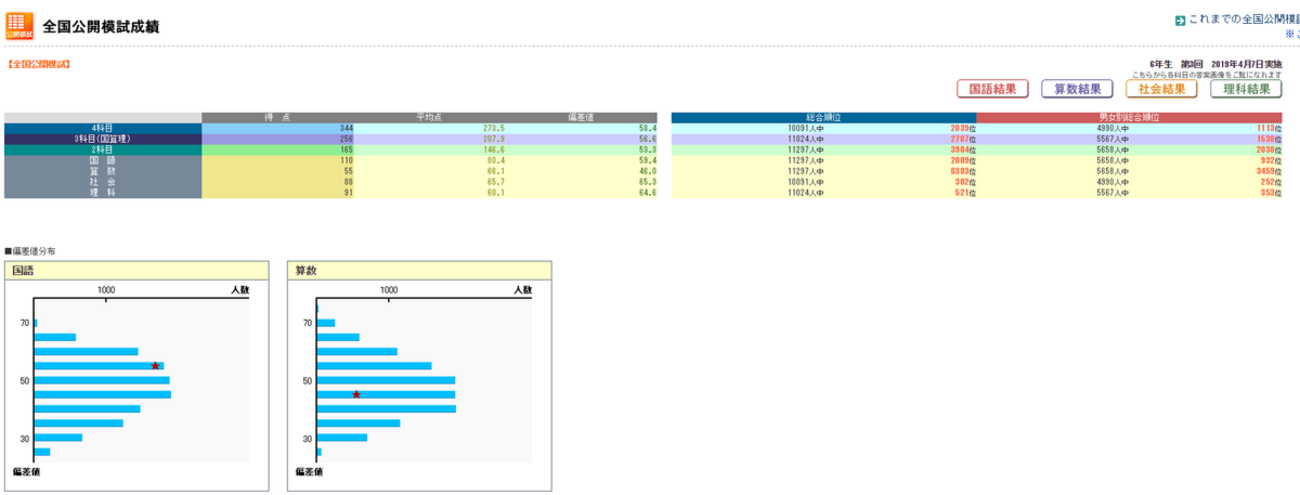1300x495 pixels.
Task: Click the 1538位 gender rank
Action: 1269,139
